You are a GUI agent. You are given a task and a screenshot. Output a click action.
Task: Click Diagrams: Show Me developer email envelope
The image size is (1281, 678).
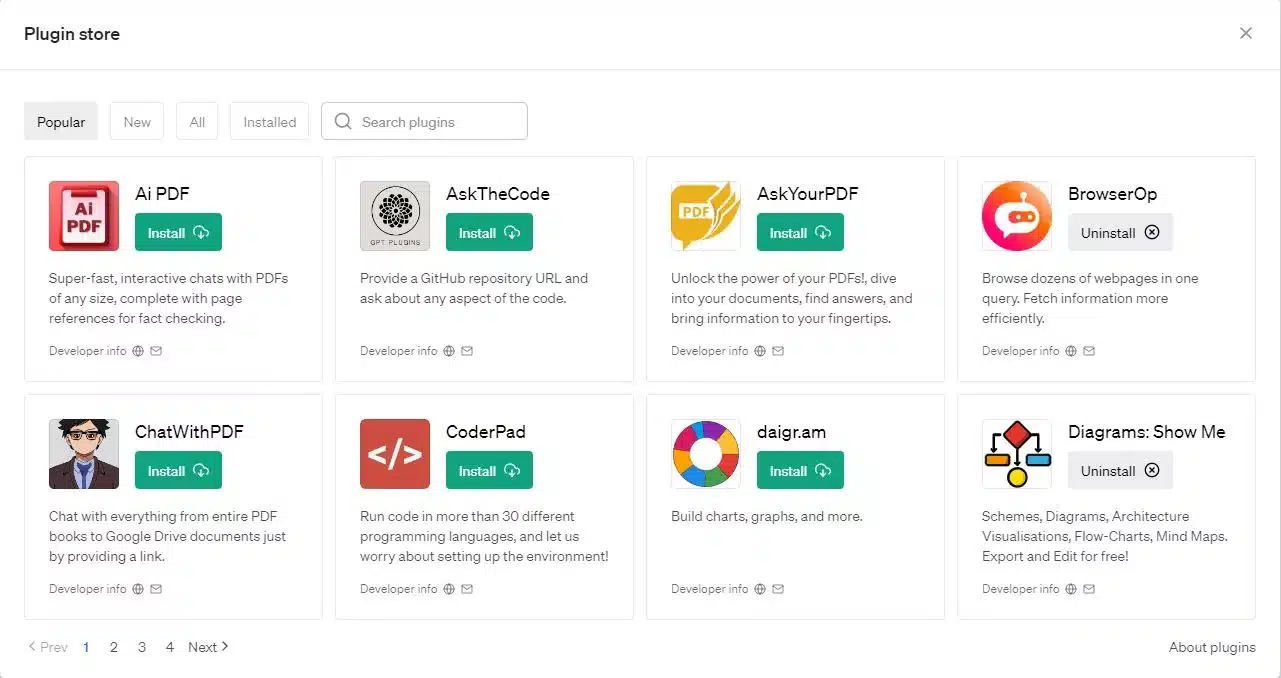point(1089,589)
